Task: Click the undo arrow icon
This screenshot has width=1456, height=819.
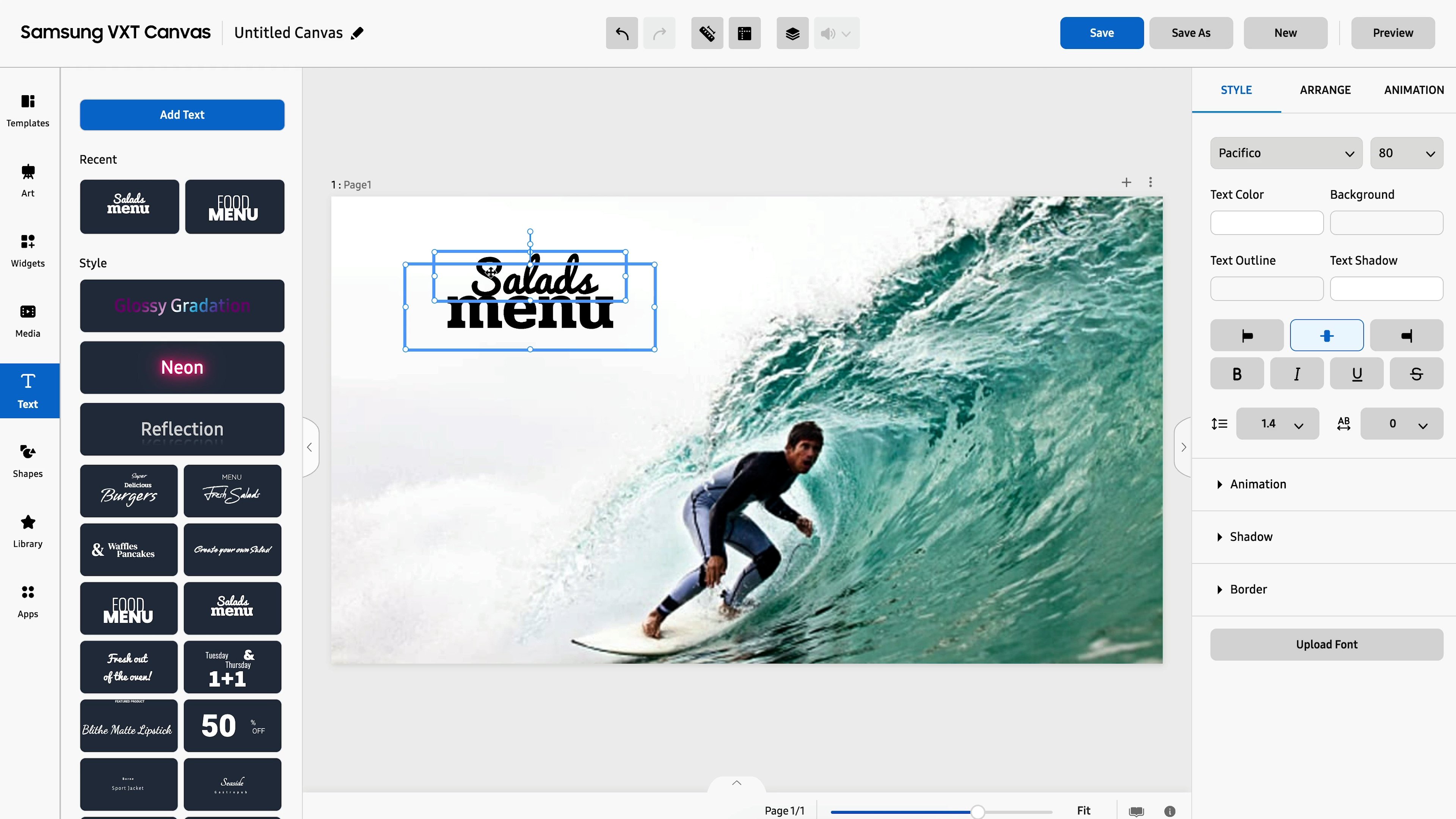Action: (x=622, y=33)
